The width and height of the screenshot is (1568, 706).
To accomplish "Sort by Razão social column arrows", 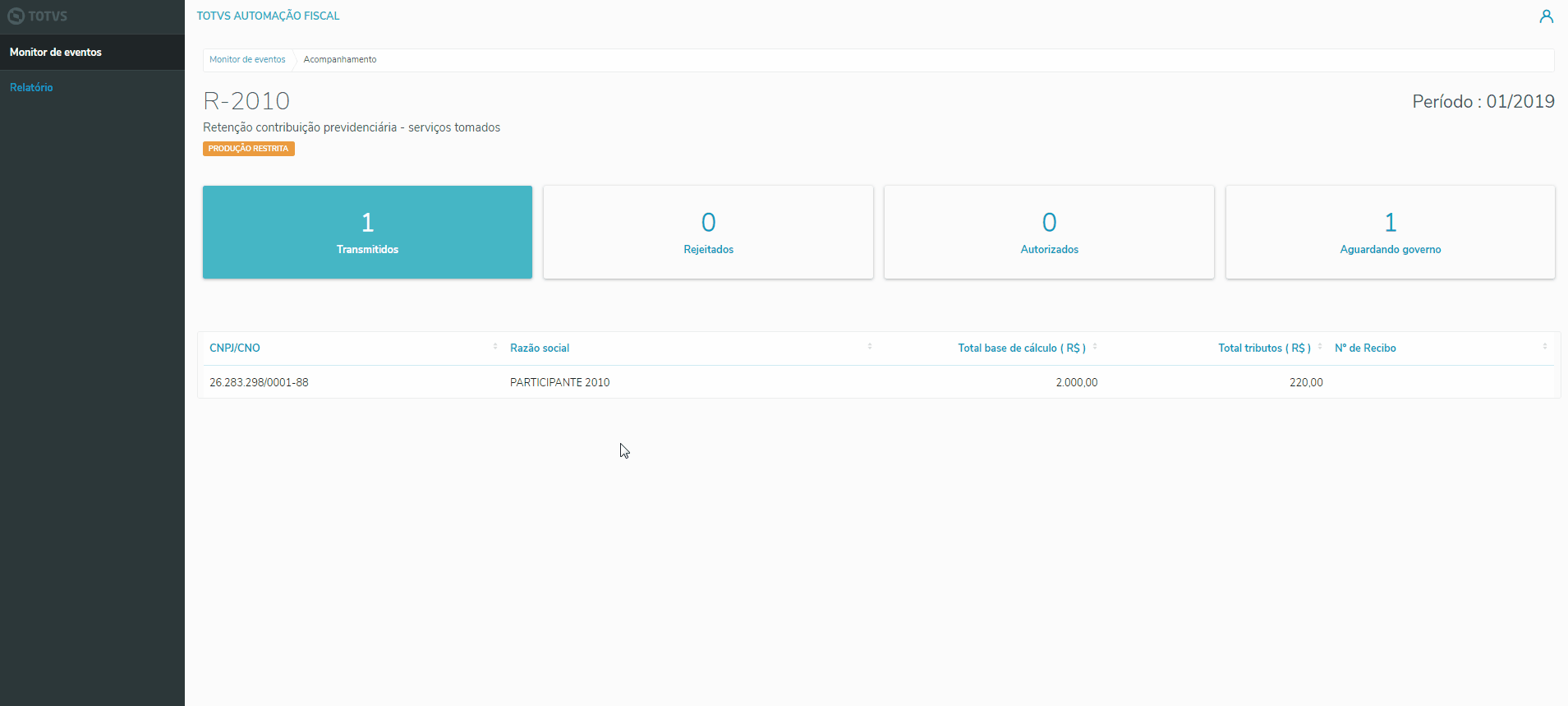I will pos(870,347).
